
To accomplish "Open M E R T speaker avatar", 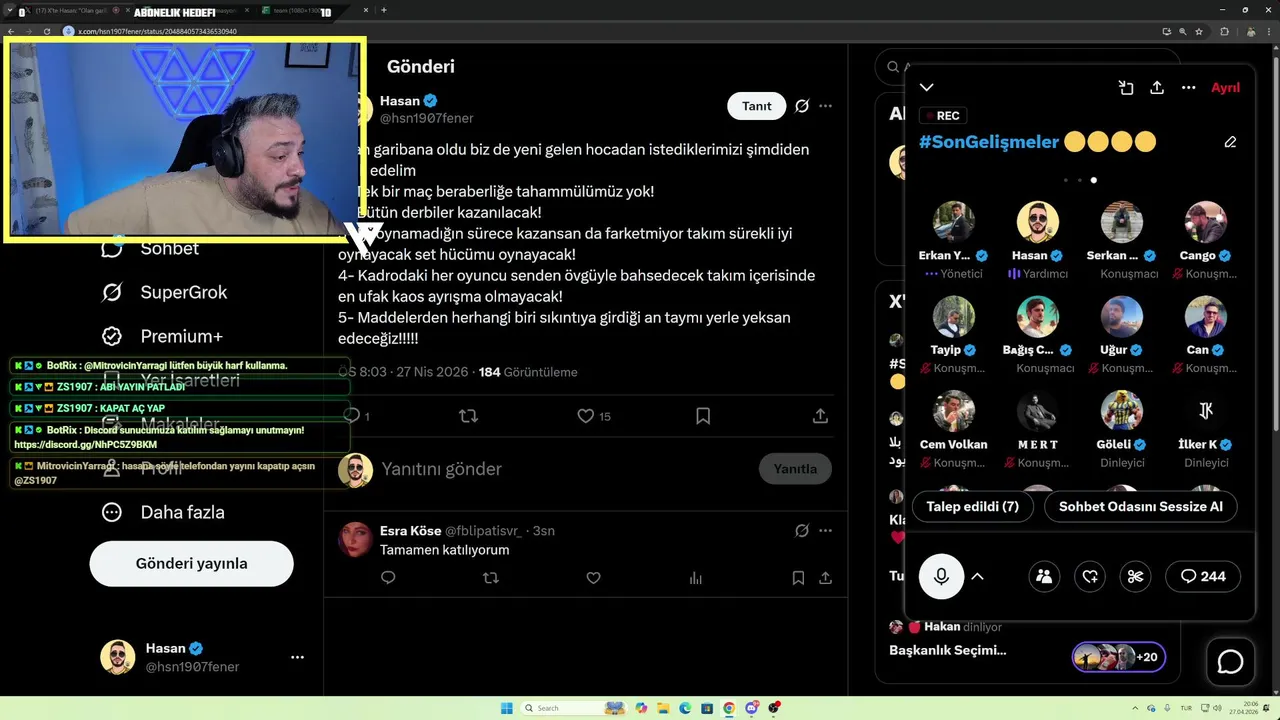I will click(x=1038, y=410).
